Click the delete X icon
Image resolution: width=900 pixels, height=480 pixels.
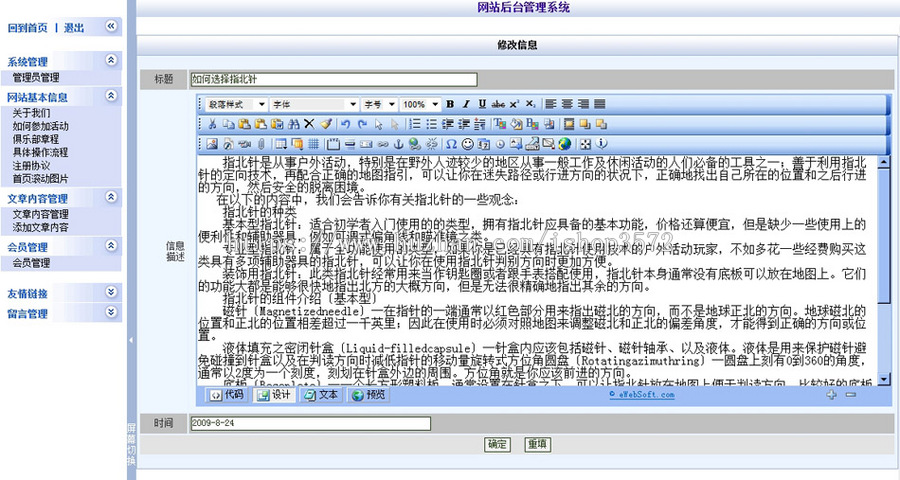(x=309, y=123)
